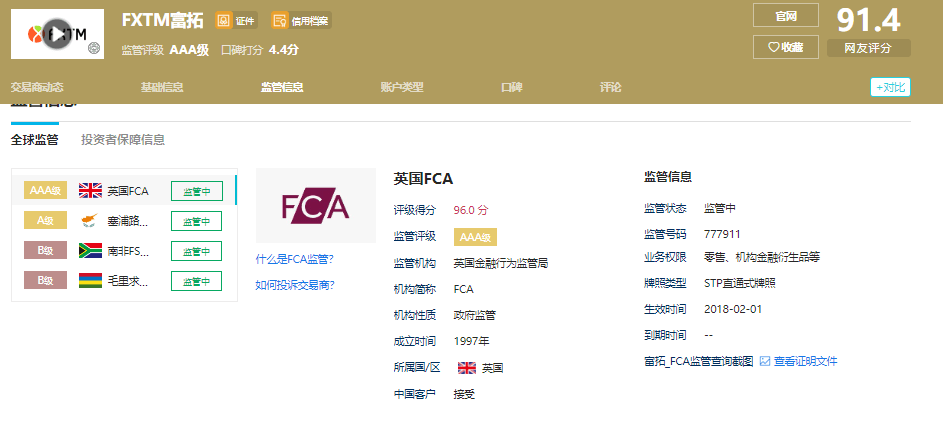Click 监管中 status for 英国FCA
Image resolution: width=943 pixels, height=431 pixels.
[197, 191]
